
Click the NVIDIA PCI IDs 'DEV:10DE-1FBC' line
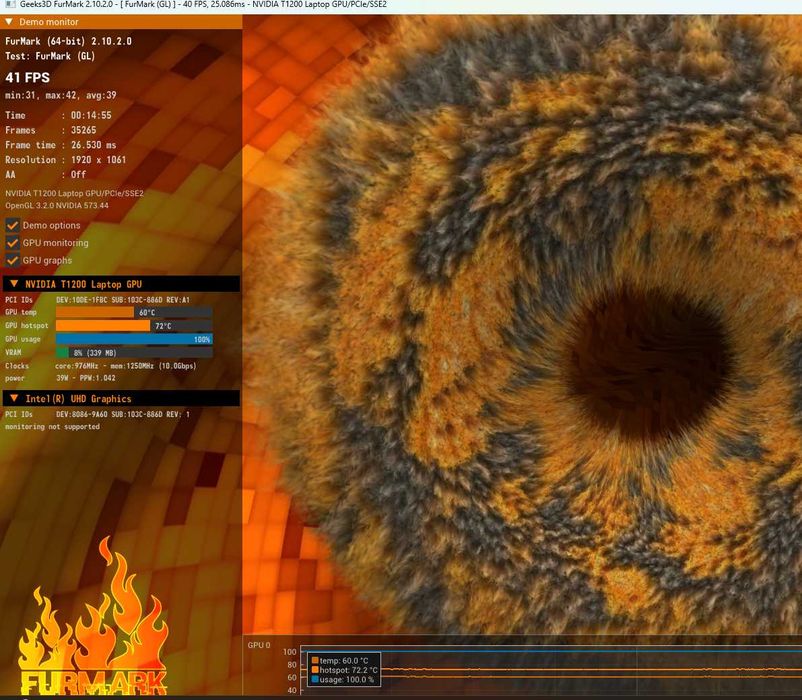(123, 300)
